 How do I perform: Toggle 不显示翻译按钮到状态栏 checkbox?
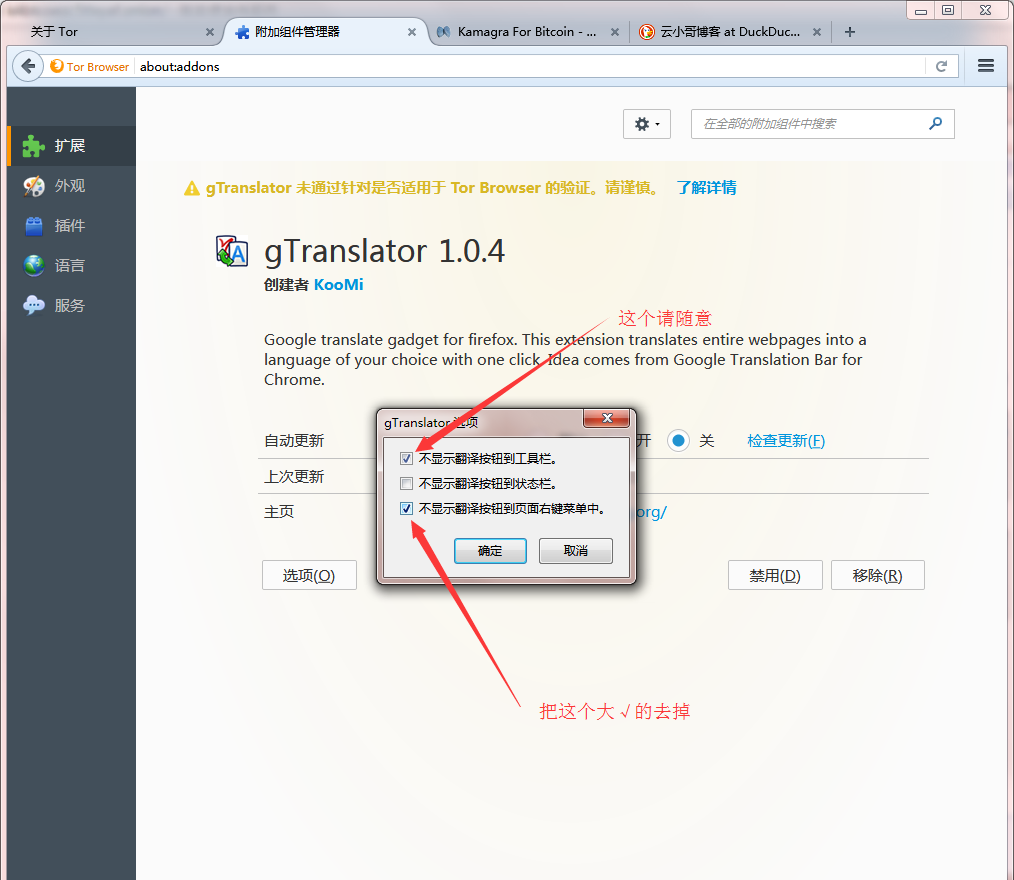[406, 484]
